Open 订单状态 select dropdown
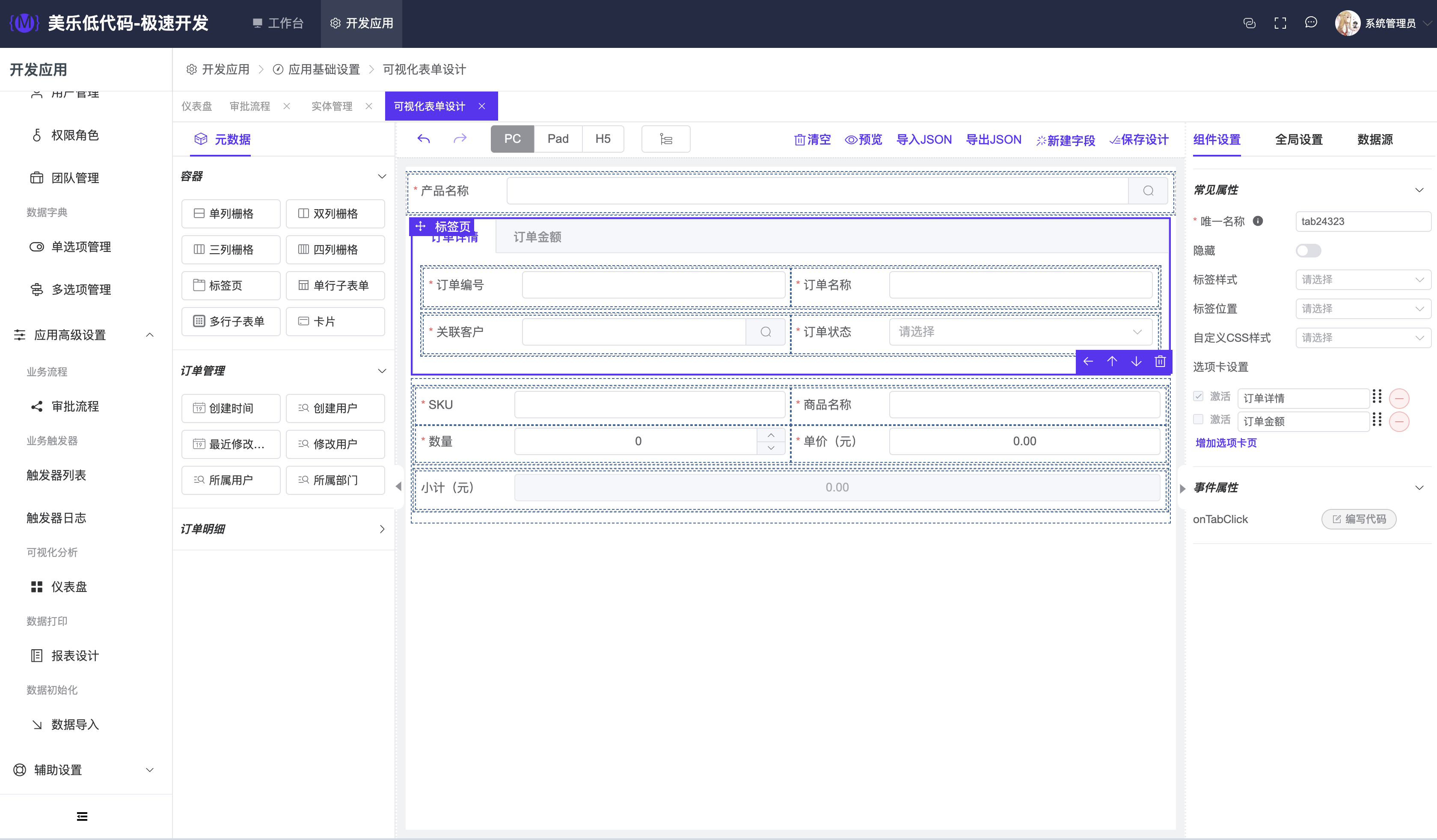Image resolution: width=1437 pixels, height=840 pixels. click(1020, 331)
